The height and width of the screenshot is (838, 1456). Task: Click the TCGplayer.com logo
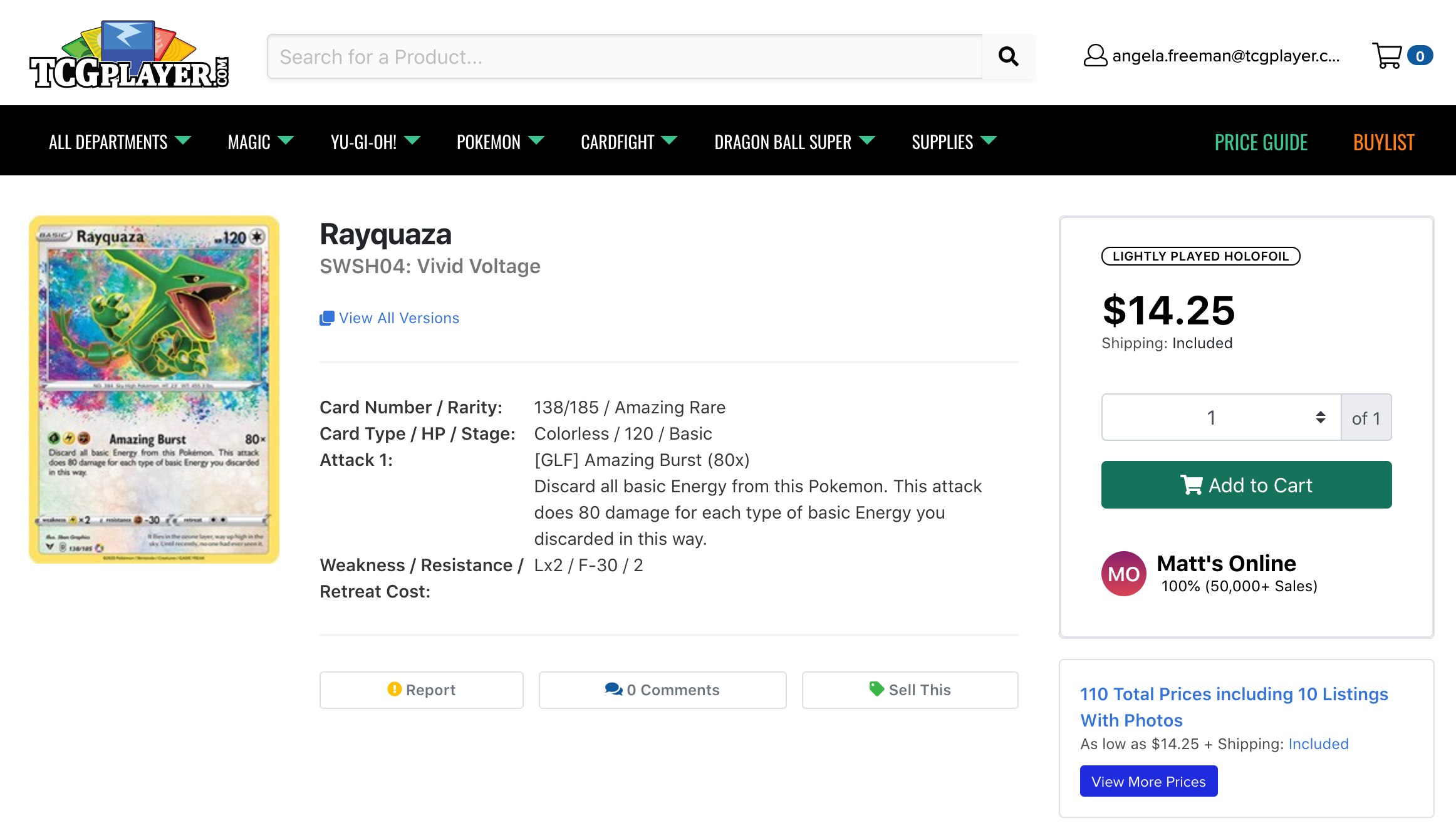pyautogui.click(x=129, y=54)
